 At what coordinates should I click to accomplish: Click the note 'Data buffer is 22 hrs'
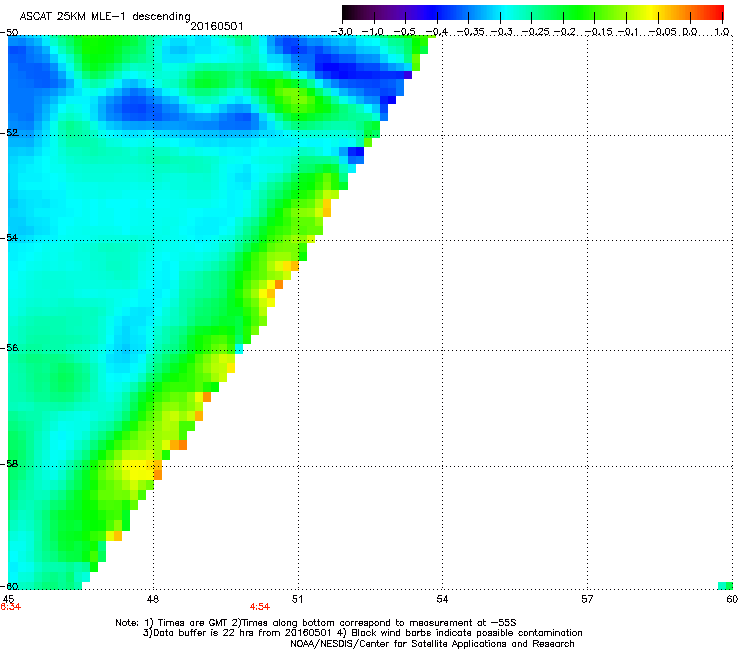[212, 633]
